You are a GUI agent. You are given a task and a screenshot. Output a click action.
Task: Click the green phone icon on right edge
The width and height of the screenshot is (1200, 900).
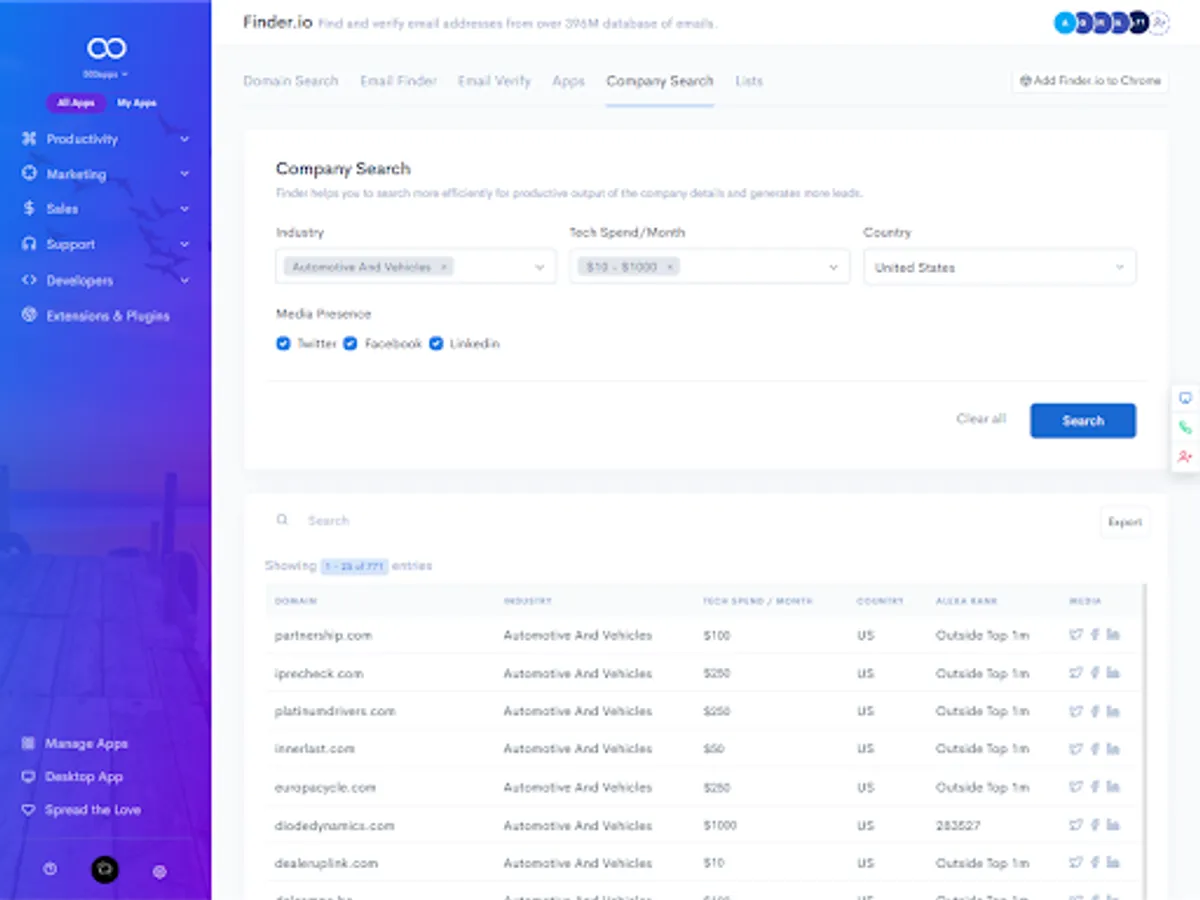[1185, 427]
